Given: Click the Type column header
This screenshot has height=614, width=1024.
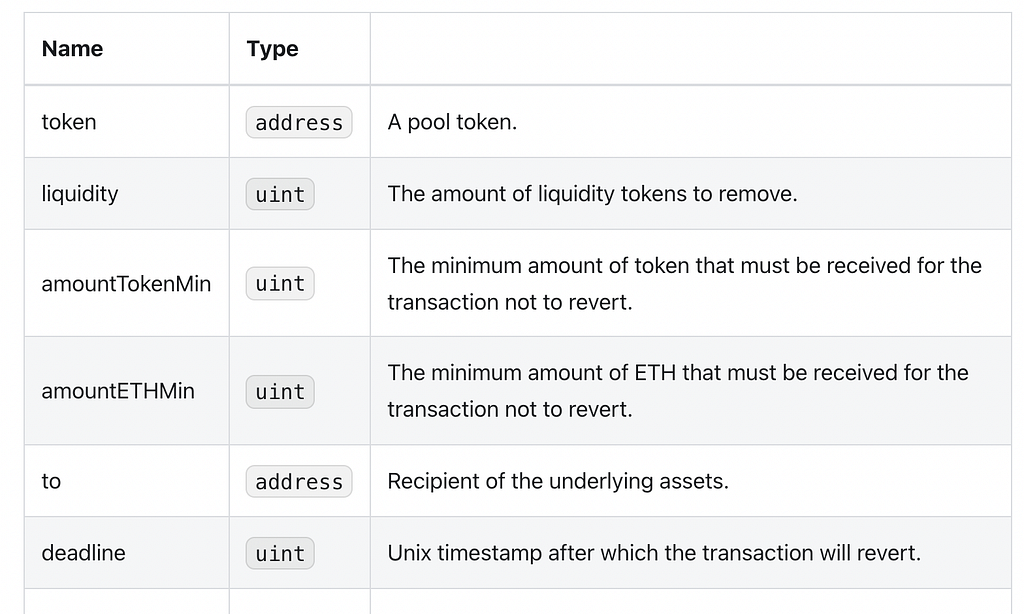Looking at the screenshot, I should click(272, 49).
